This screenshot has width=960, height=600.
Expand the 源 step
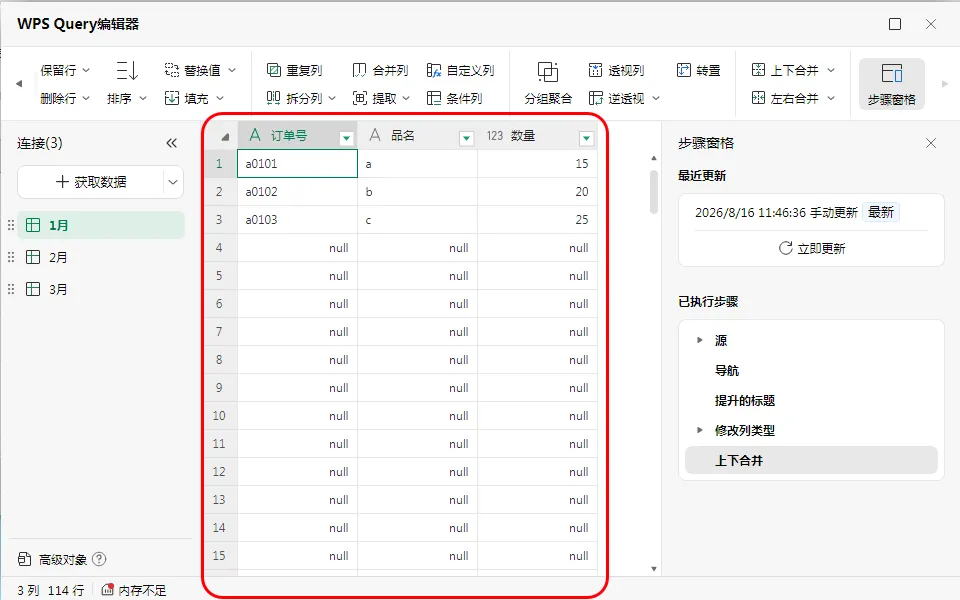pyautogui.click(x=700, y=340)
